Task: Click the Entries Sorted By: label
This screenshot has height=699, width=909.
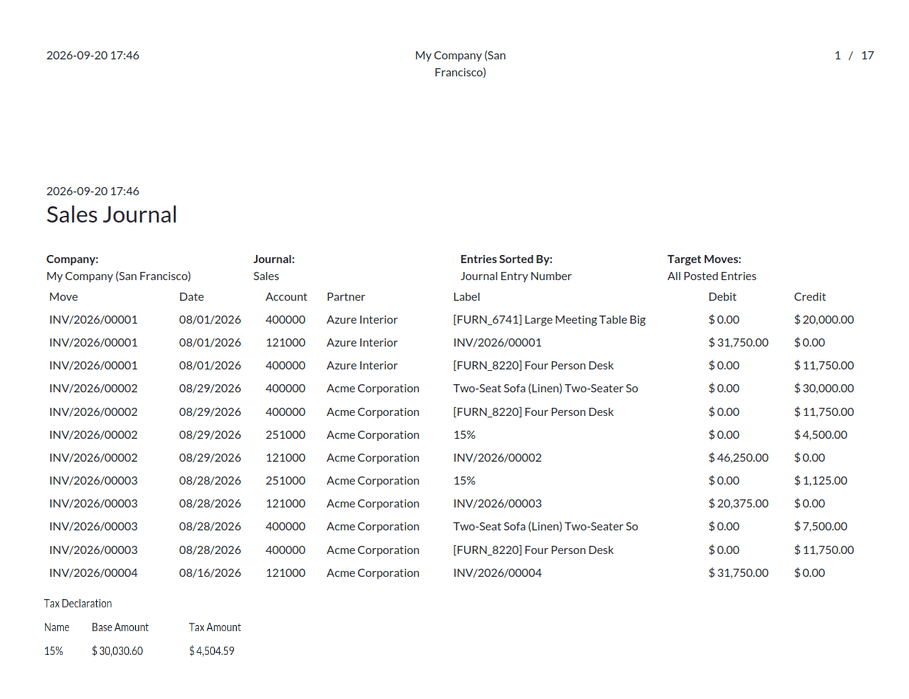Action: (506, 259)
